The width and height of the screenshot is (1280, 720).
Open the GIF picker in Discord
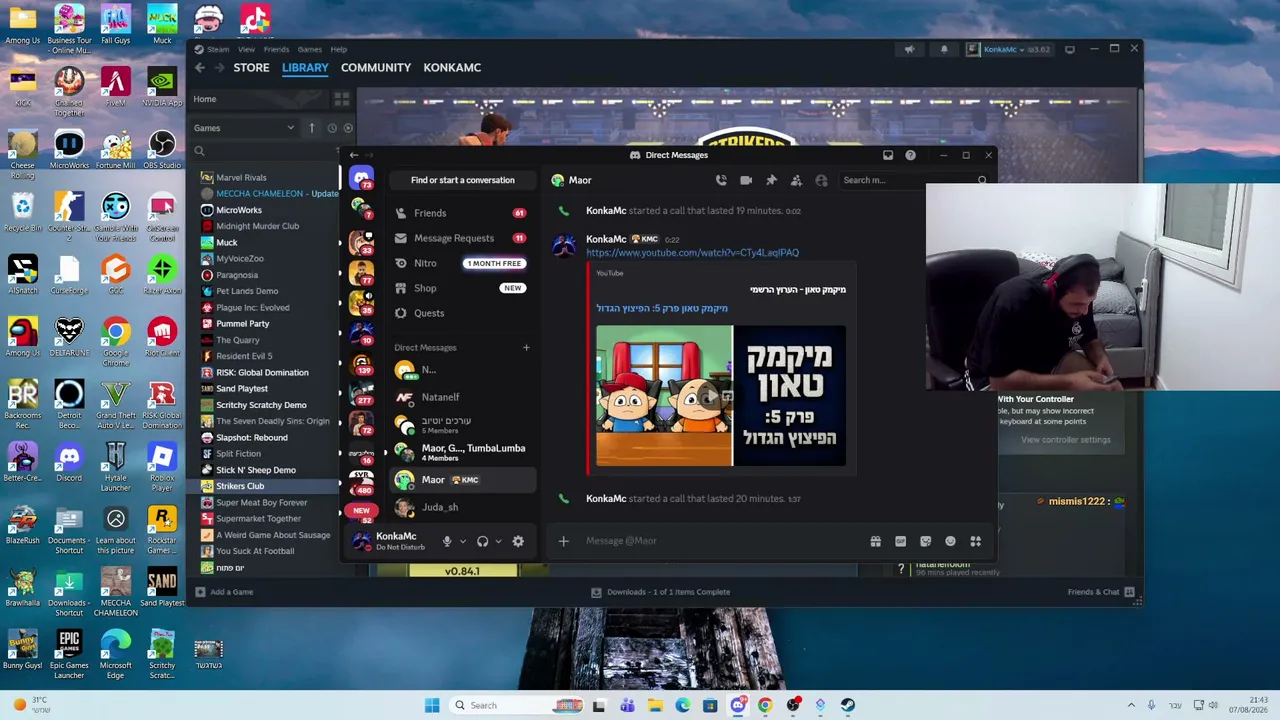pyautogui.click(x=900, y=541)
